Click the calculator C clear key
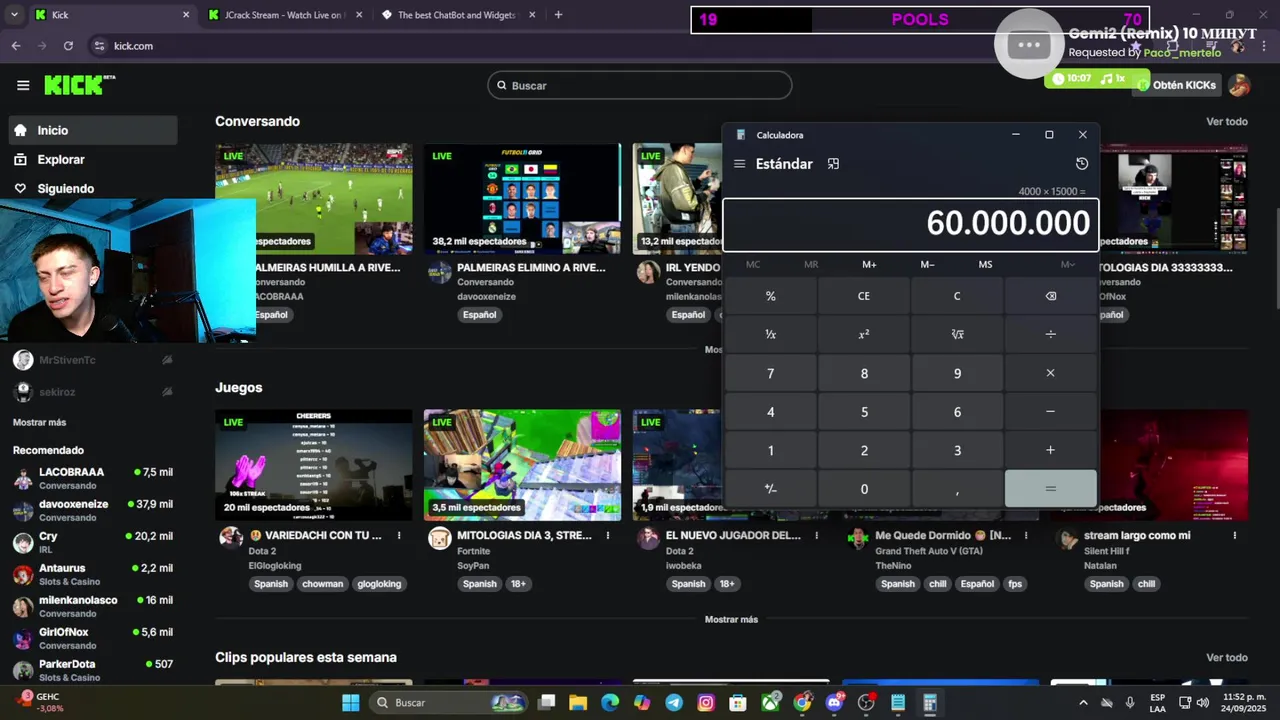 (x=957, y=296)
